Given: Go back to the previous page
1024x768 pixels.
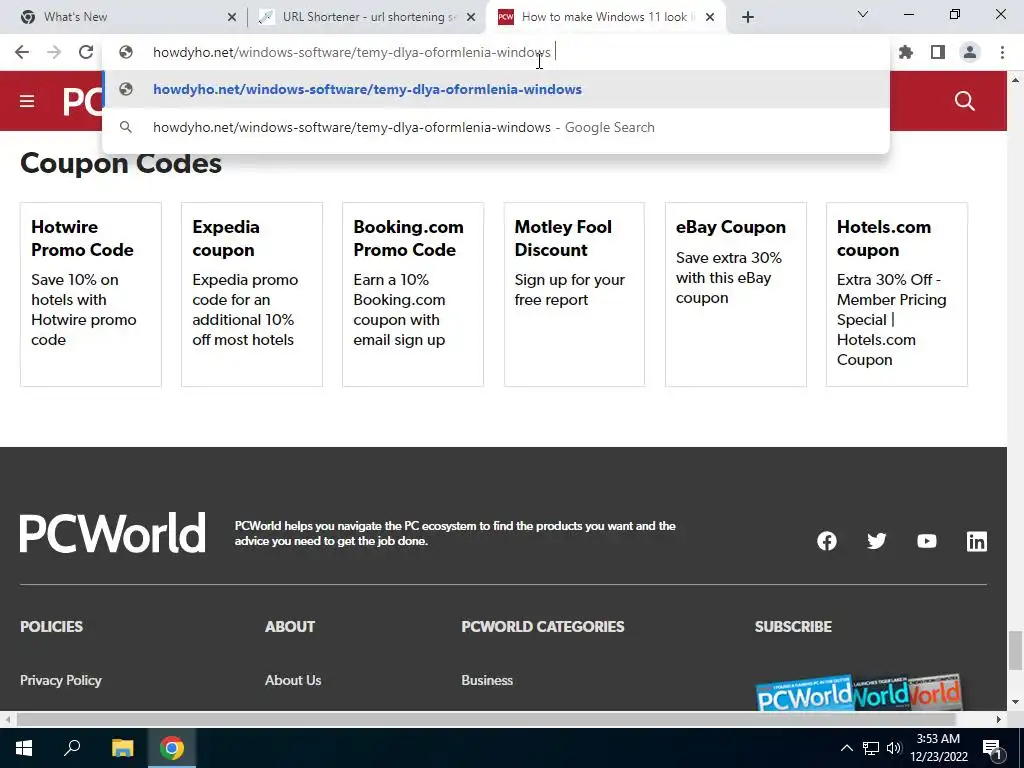Looking at the screenshot, I should [22, 52].
